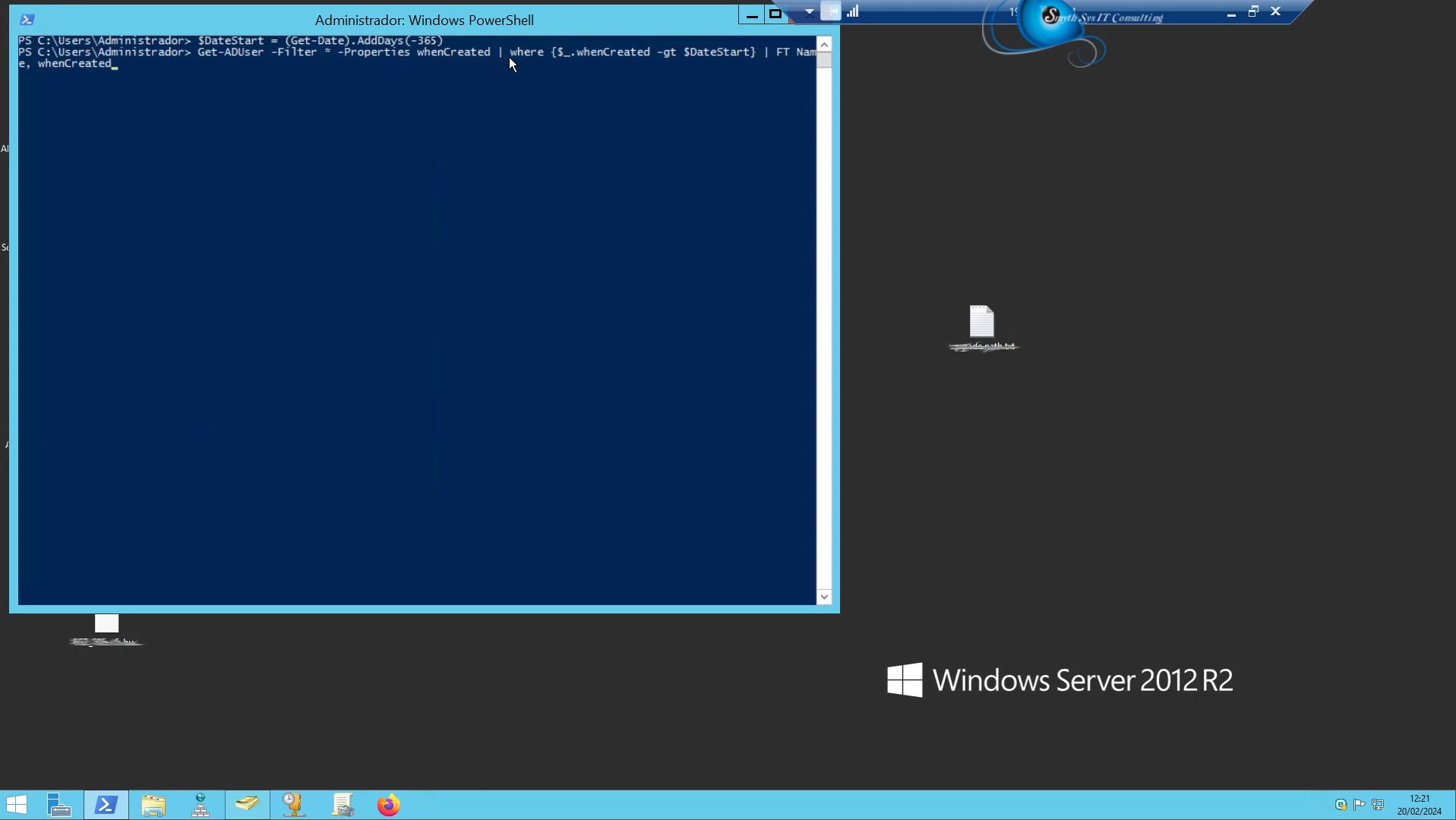
Task: Open Server Manager from the taskbar
Action: tap(59, 805)
